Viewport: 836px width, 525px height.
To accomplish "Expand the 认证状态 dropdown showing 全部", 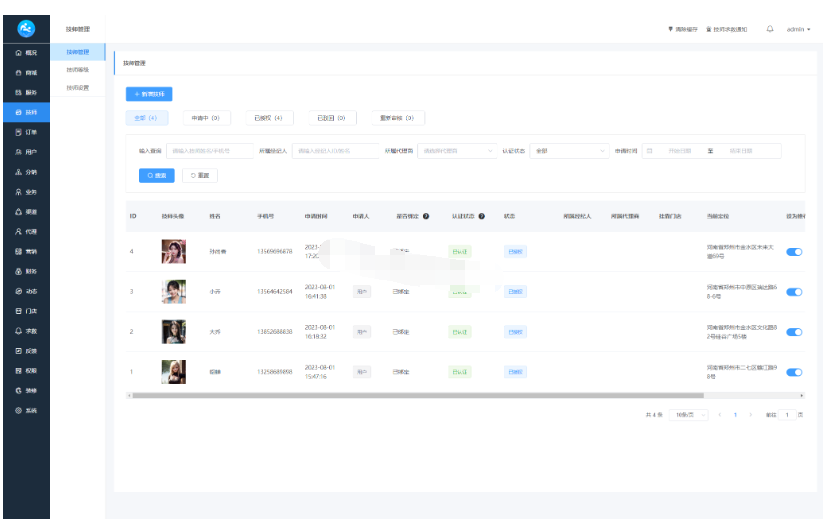I will pyautogui.click(x=569, y=151).
